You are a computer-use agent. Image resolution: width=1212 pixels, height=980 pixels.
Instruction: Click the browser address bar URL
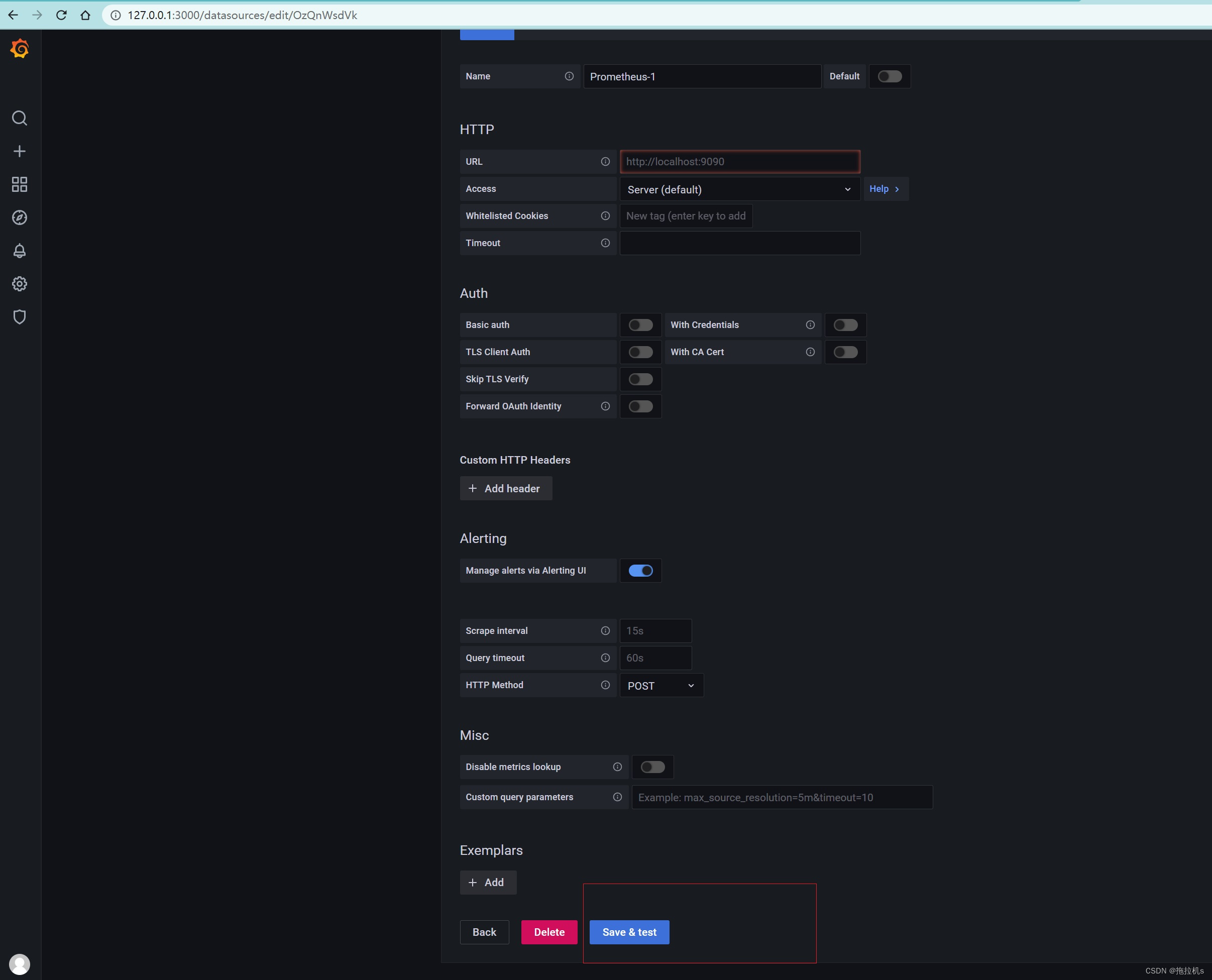[x=242, y=15]
